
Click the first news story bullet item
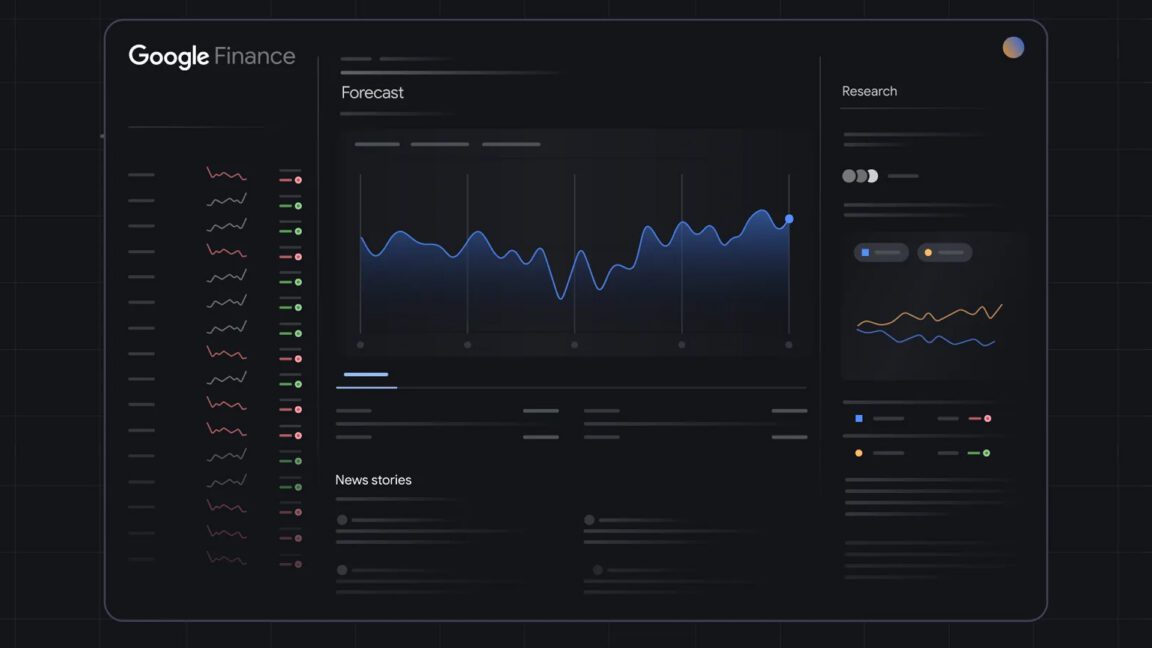pos(341,519)
